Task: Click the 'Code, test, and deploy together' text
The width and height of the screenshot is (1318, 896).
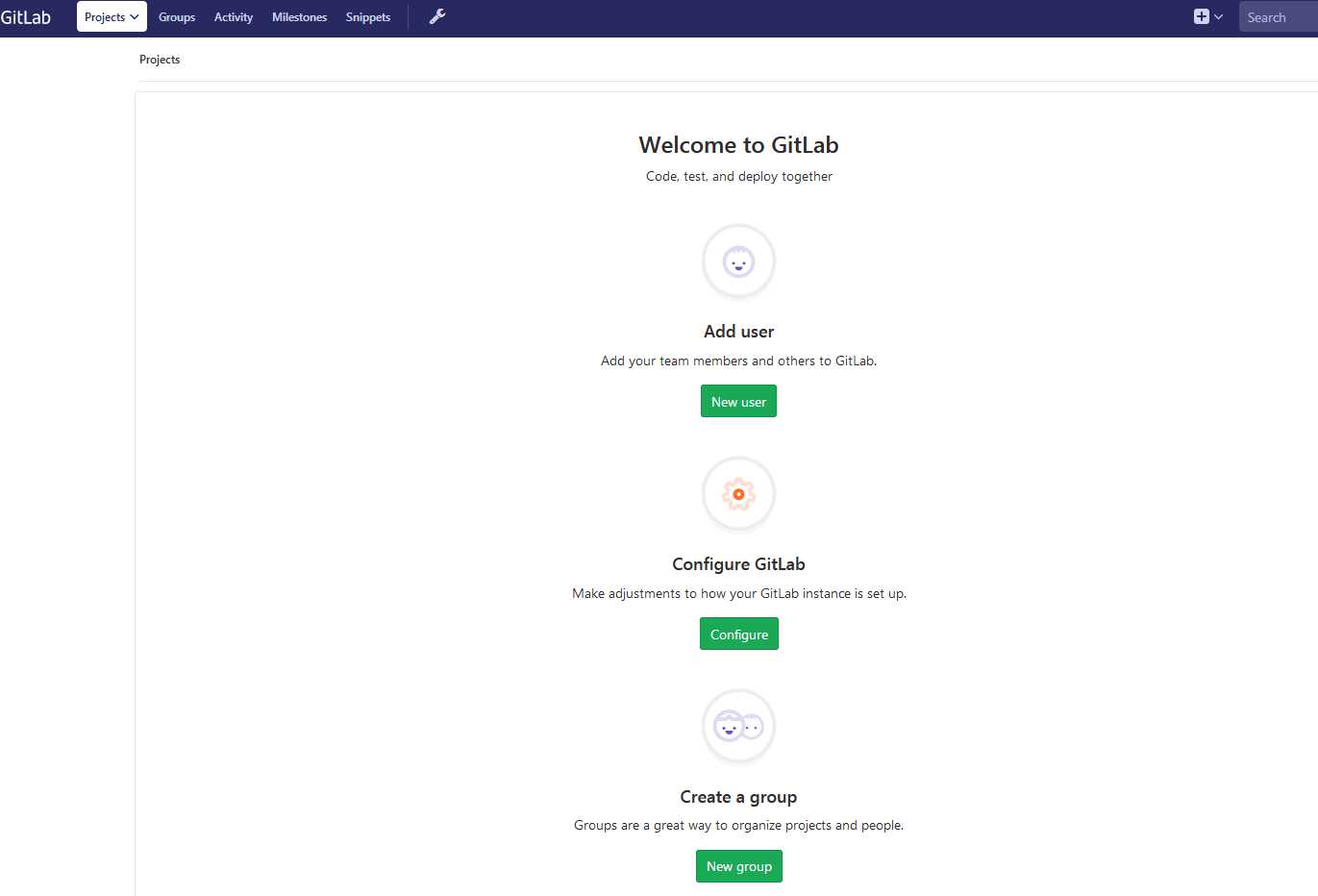Action: pyautogui.click(x=739, y=177)
